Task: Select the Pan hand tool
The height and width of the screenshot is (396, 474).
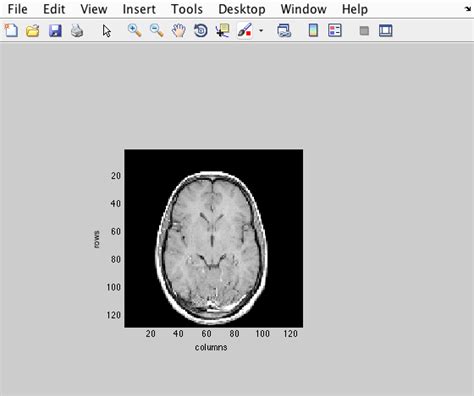Action: point(179,31)
